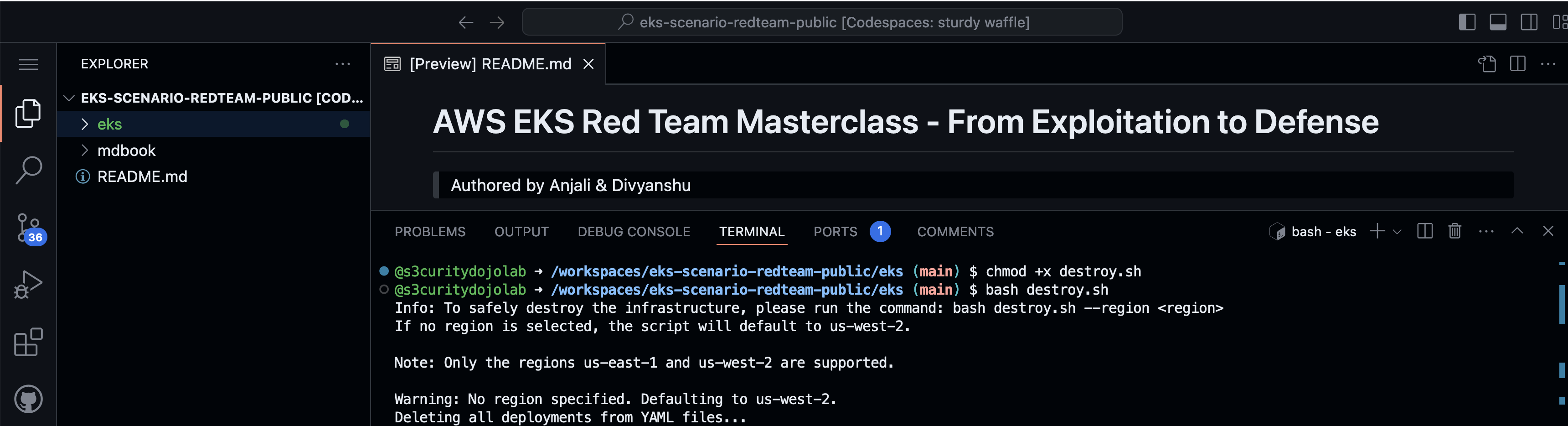This screenshot has height=426, width=1568.
Task: Open the GitHub view in activity bar
Action: coord(28,399)
